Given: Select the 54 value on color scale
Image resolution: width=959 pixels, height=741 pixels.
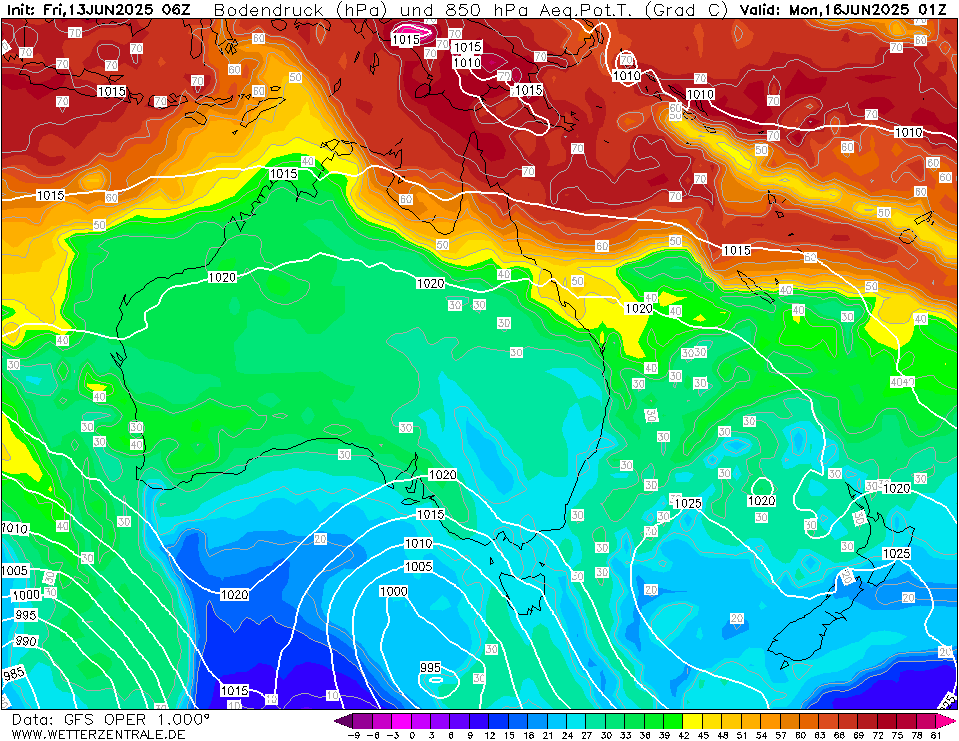Looking at the screenshot, I should 761,735.
